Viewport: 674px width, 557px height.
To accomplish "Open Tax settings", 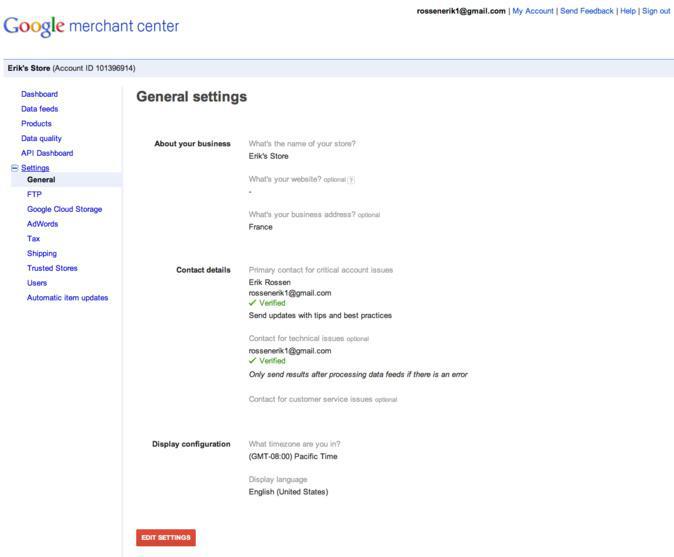I will [x=33, y=239].
